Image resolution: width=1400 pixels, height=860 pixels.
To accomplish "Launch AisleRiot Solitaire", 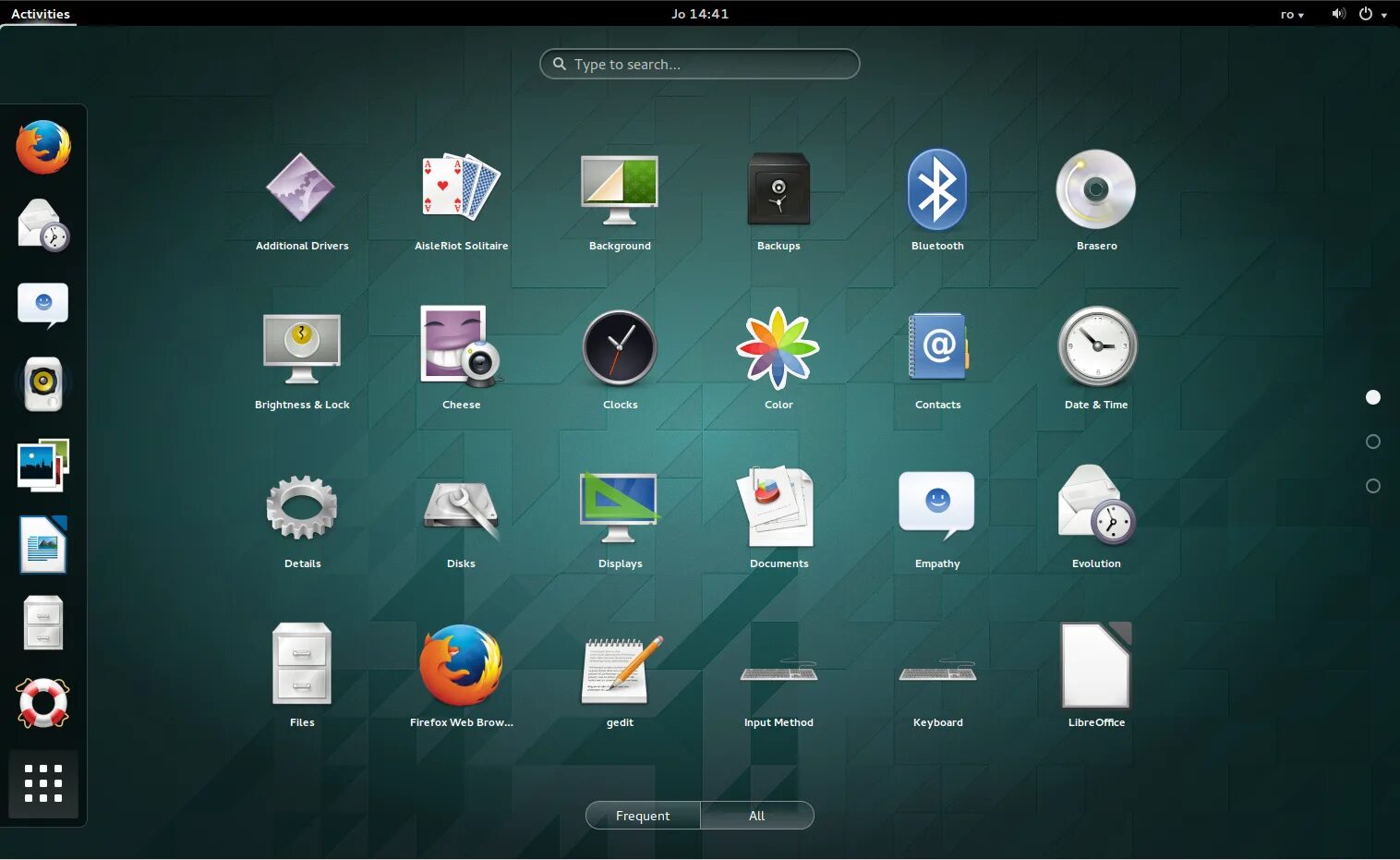I will (x=461, y=188).
